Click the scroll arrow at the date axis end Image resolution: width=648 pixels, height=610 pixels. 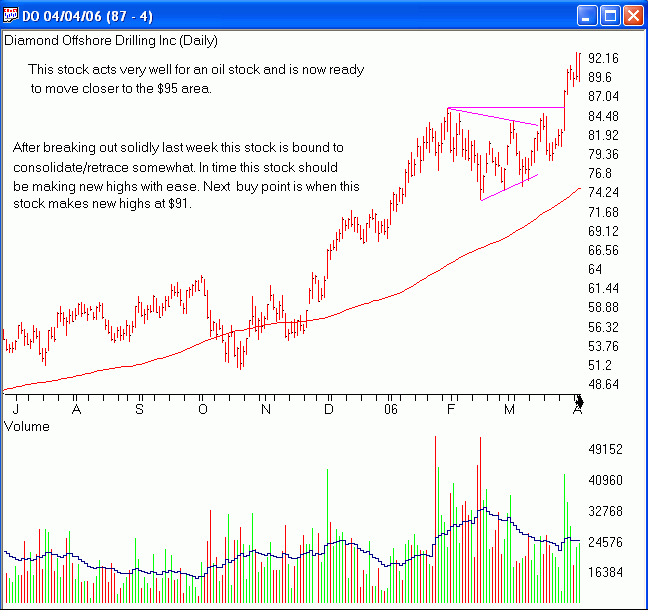tap(579, 401)
